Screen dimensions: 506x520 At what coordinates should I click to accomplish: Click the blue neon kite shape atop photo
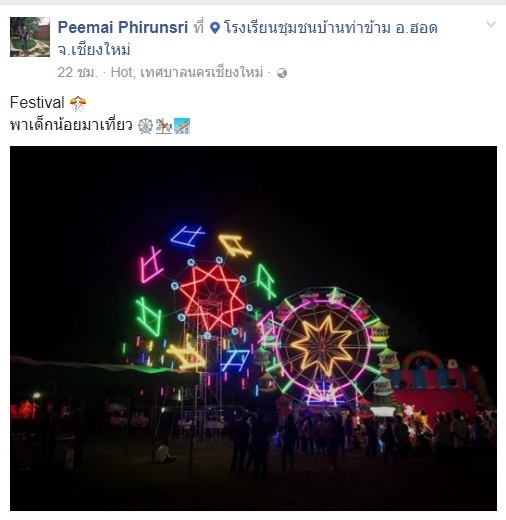[187, 236]
